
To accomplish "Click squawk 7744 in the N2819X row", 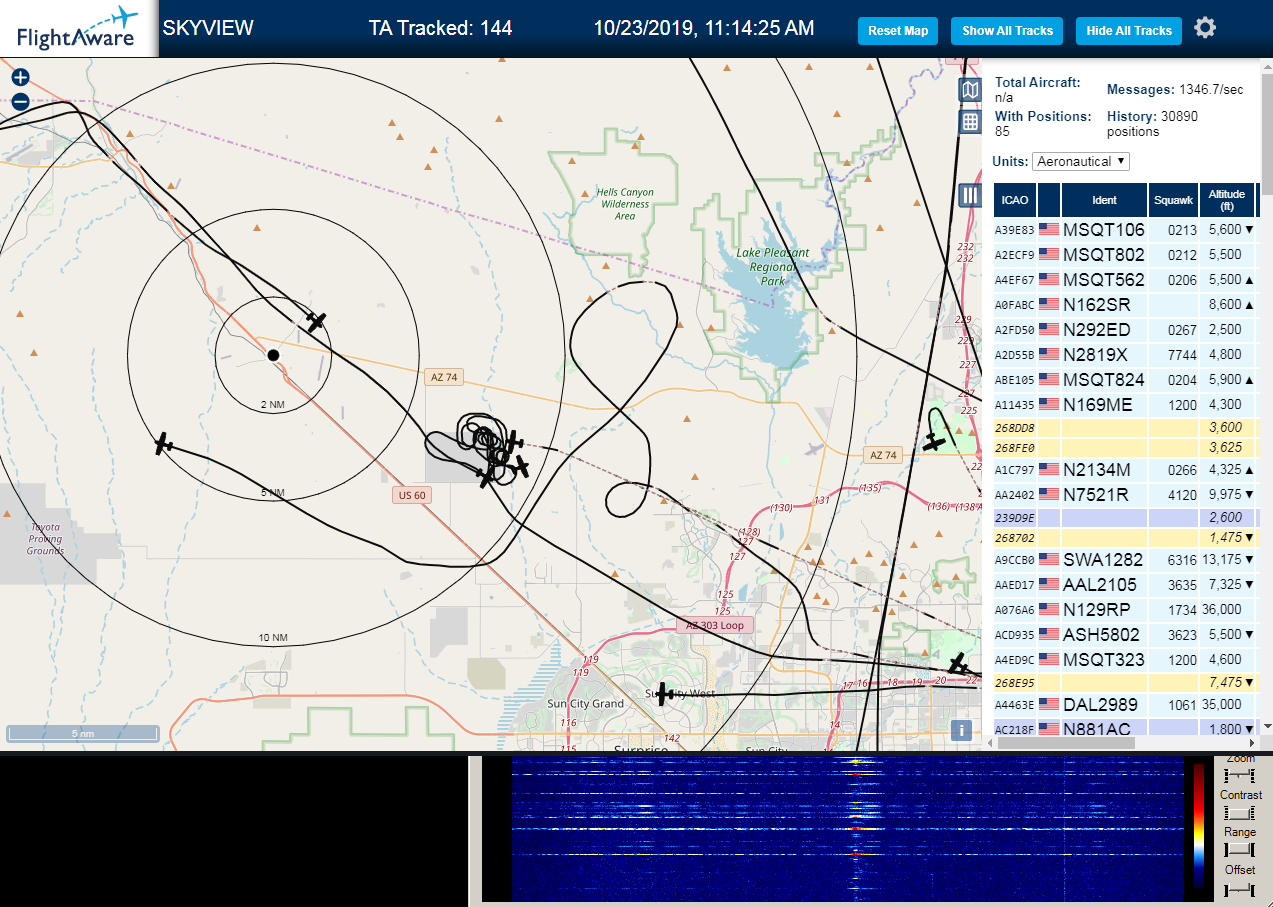I will [x=1181, y=355].
